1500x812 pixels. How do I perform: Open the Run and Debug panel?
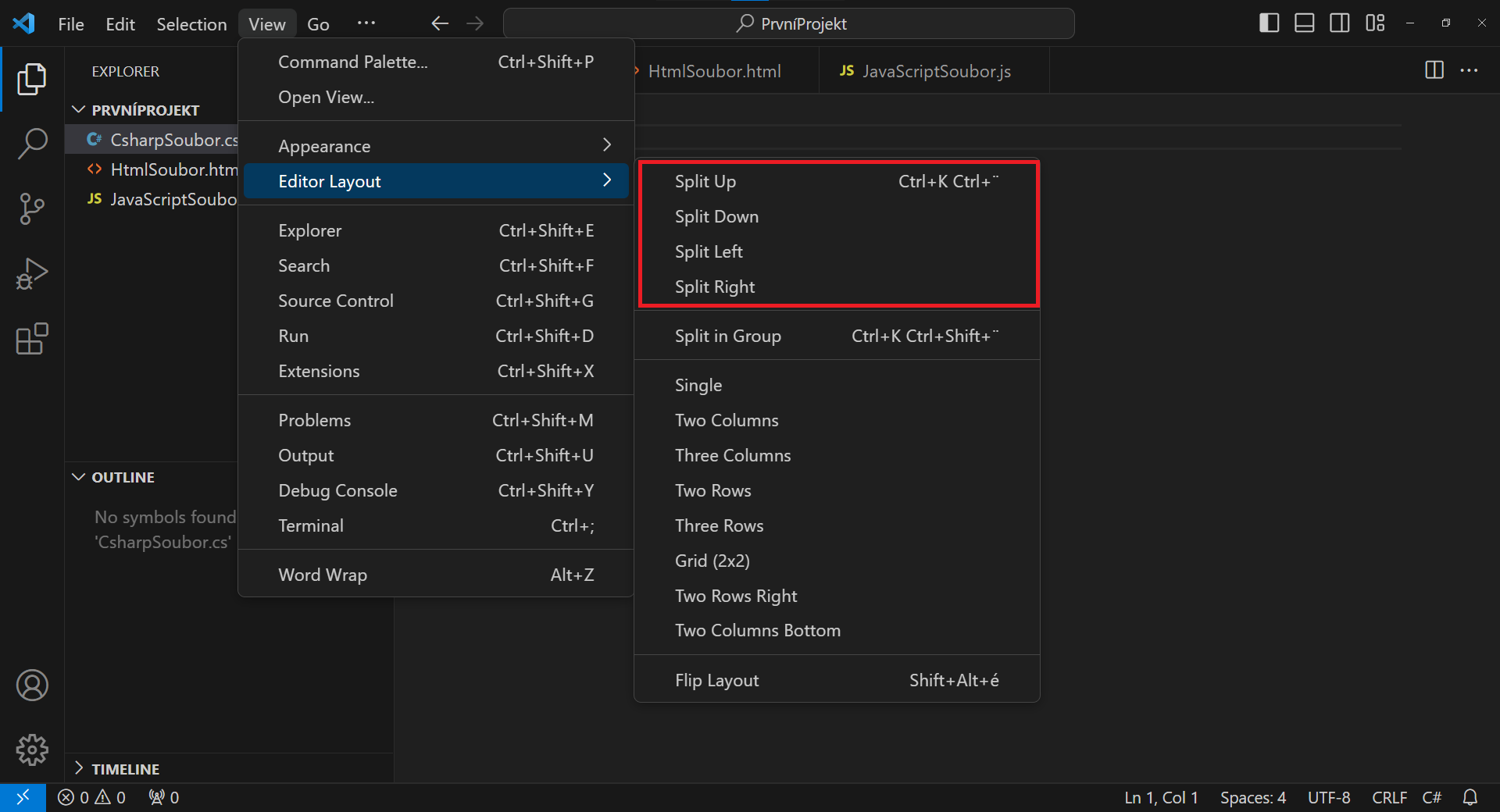coord(32,273)
